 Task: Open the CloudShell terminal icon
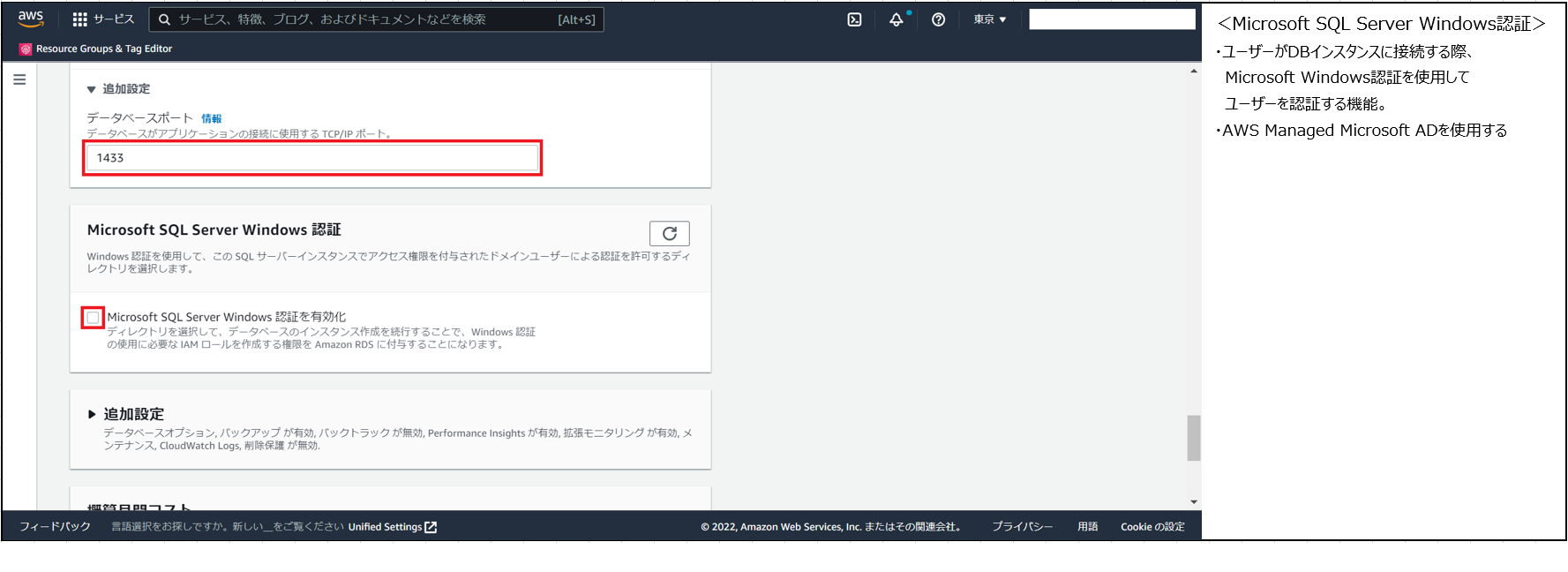(854, 19)
